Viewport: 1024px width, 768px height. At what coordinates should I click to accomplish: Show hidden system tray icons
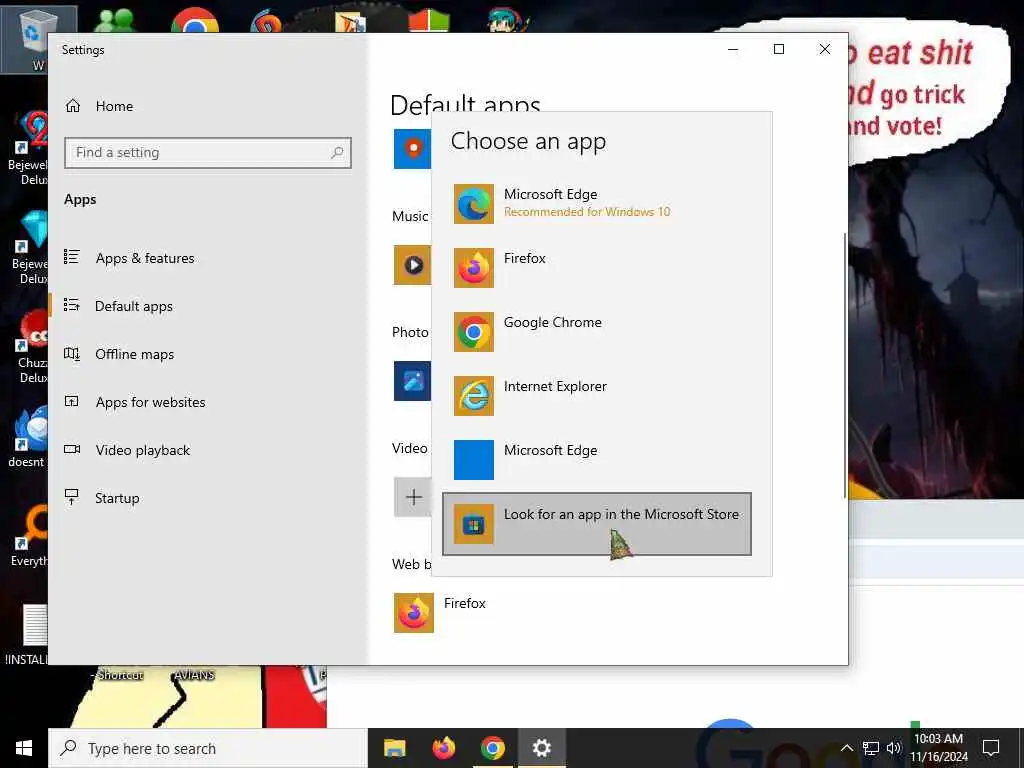click(846, 748)
